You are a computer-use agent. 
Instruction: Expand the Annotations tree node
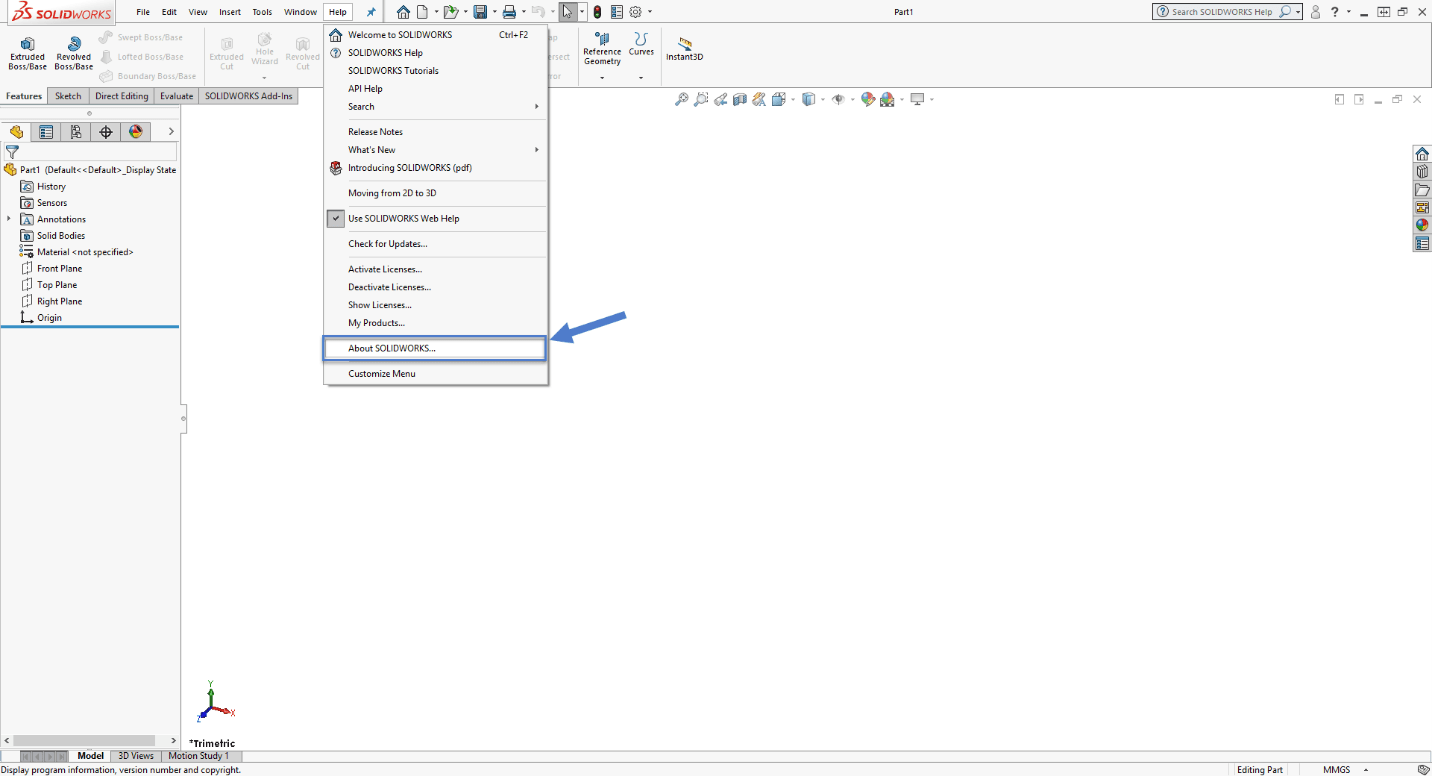(9, 219)
